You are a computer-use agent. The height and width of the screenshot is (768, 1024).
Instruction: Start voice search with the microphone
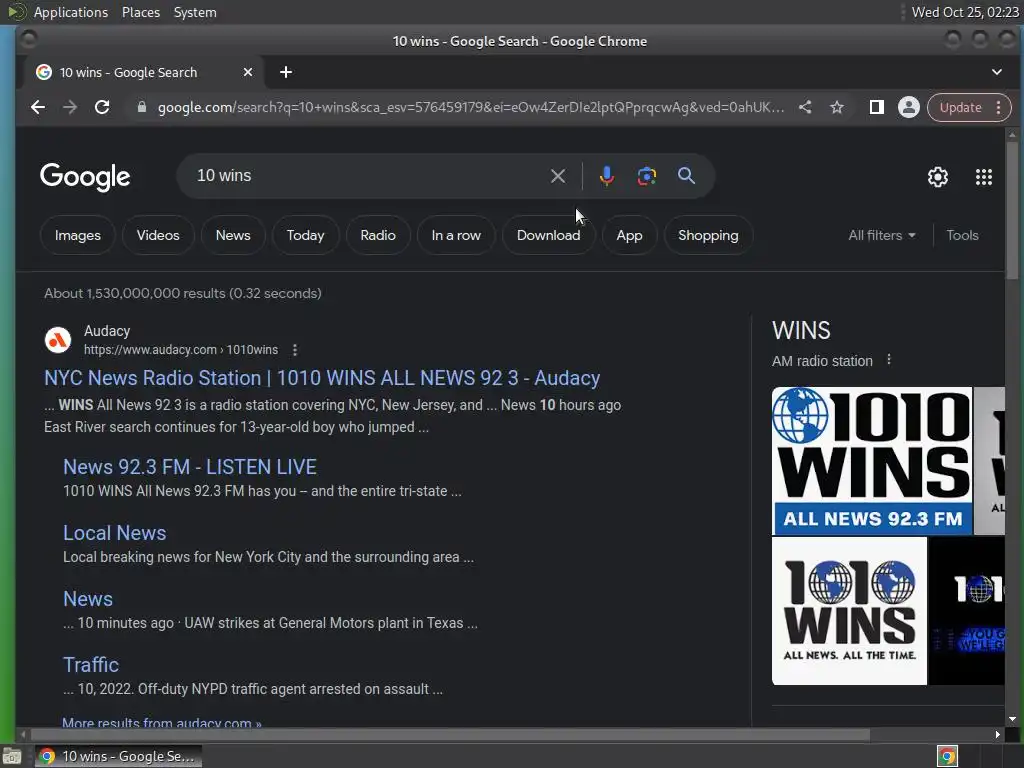tap(607, 176)
